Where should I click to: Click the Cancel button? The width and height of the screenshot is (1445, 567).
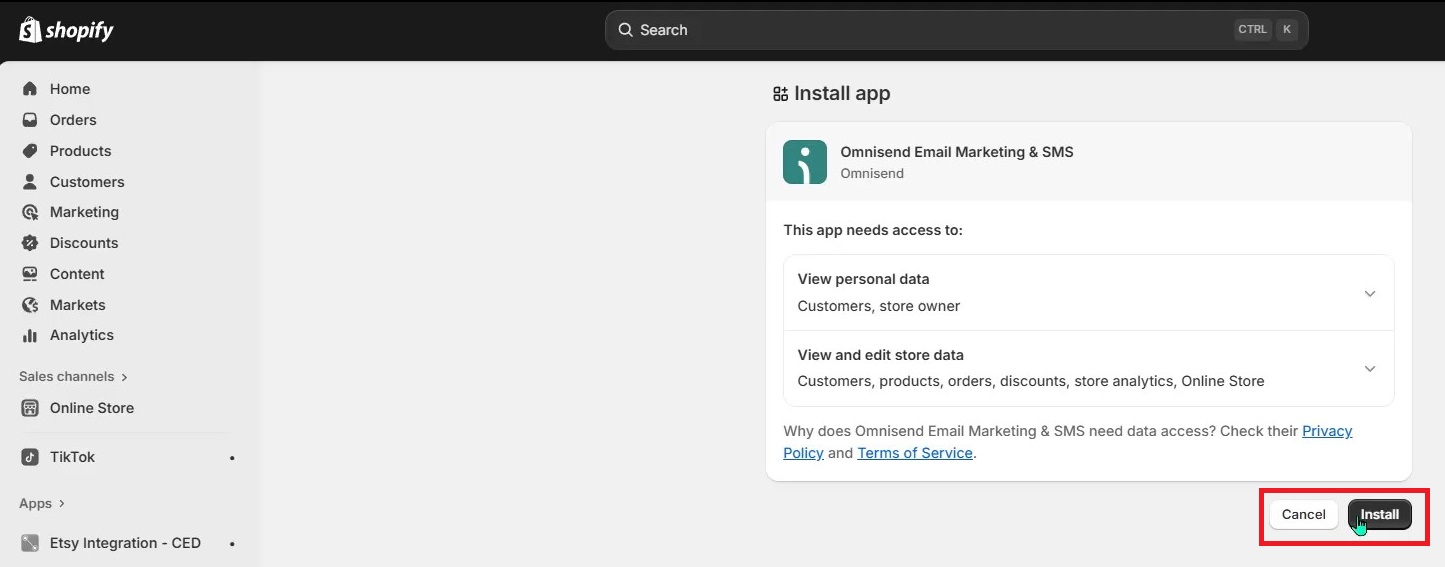click(x=1304, y=514)
